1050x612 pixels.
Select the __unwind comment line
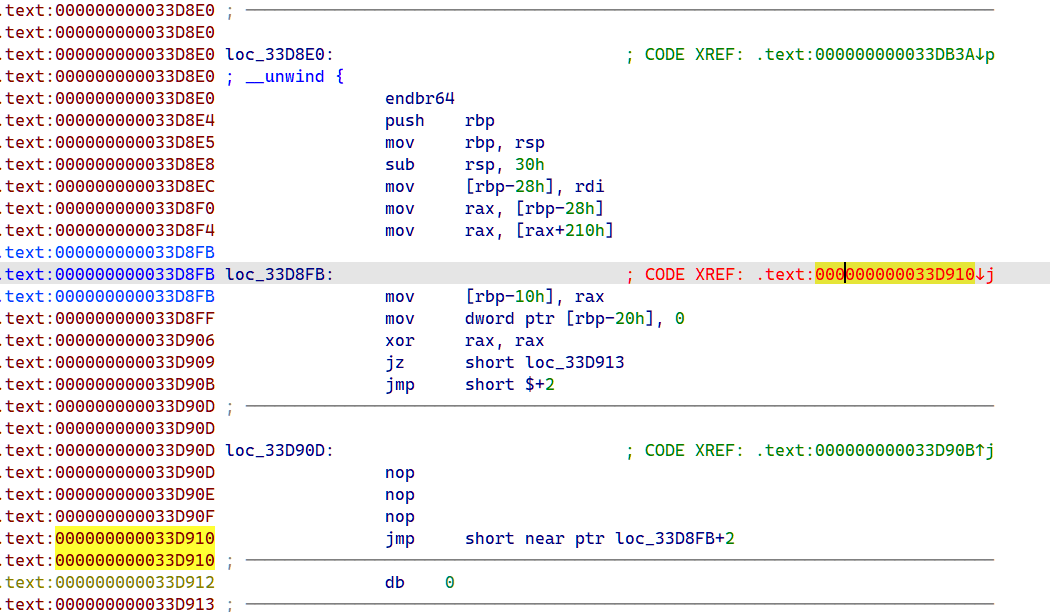(285, 77)
